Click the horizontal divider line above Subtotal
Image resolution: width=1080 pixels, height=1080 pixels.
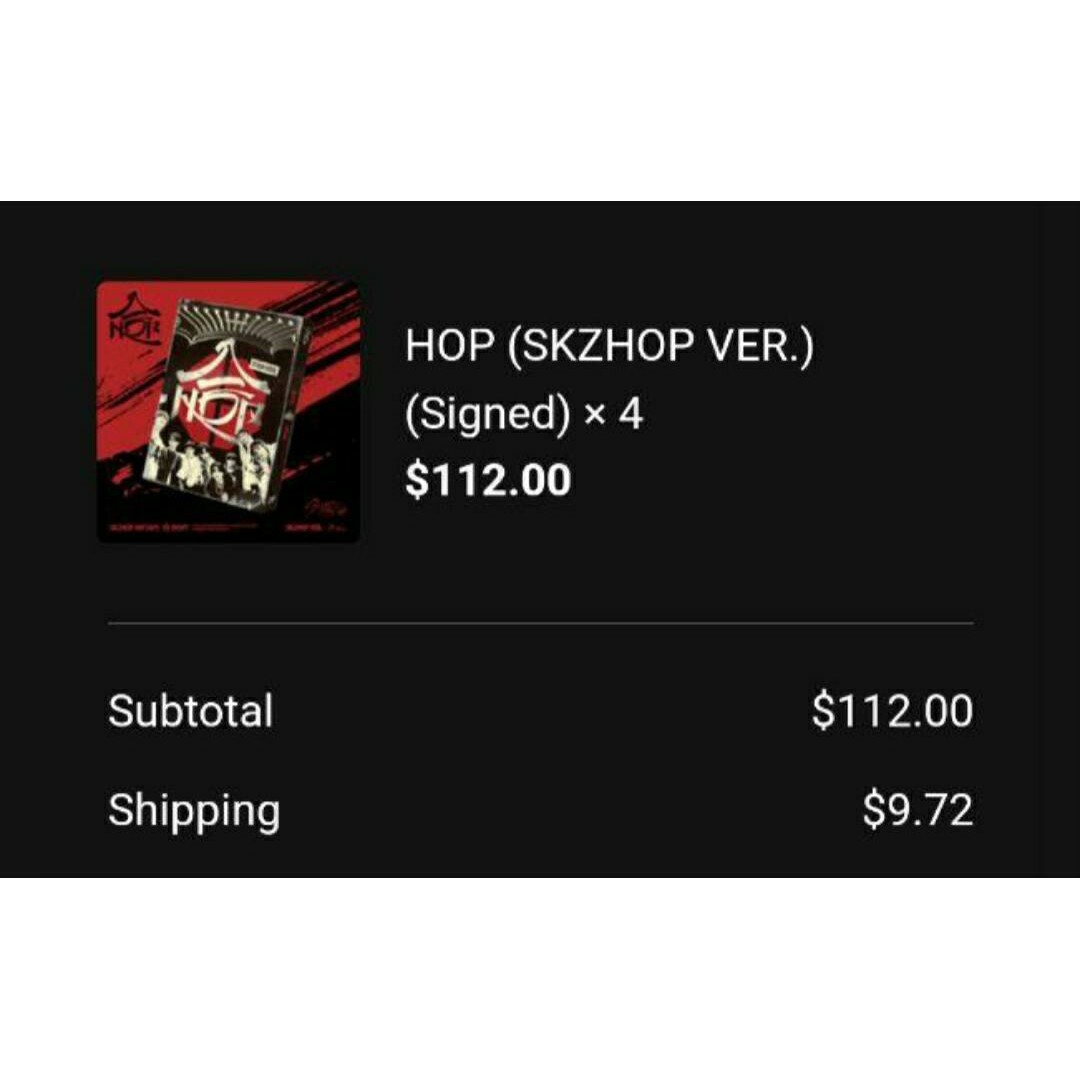coord(541,623)
